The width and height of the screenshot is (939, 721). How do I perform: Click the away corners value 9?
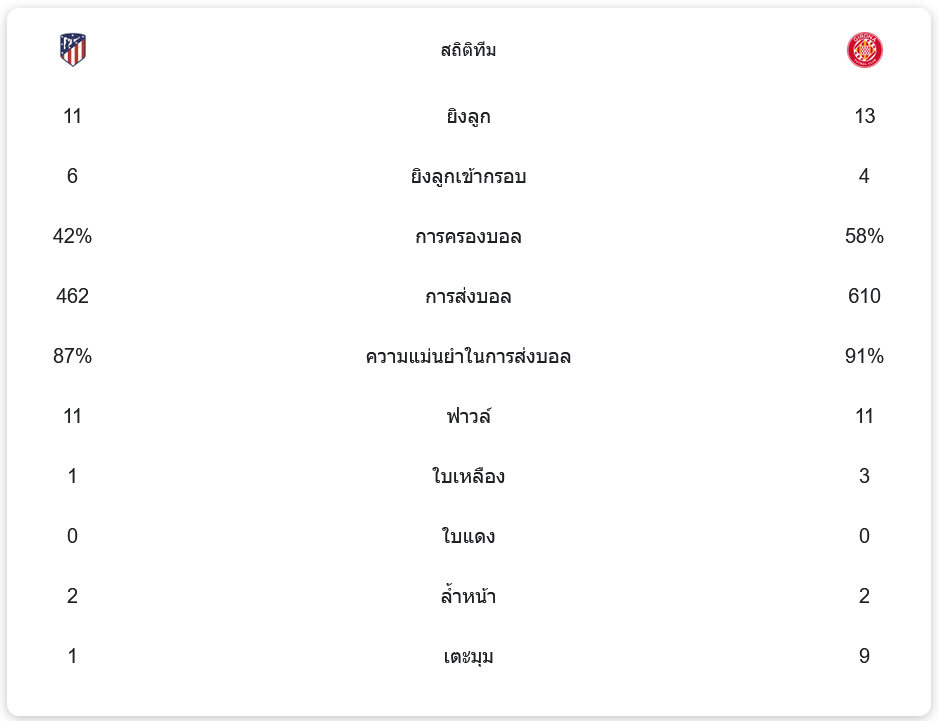coord(864,657)
